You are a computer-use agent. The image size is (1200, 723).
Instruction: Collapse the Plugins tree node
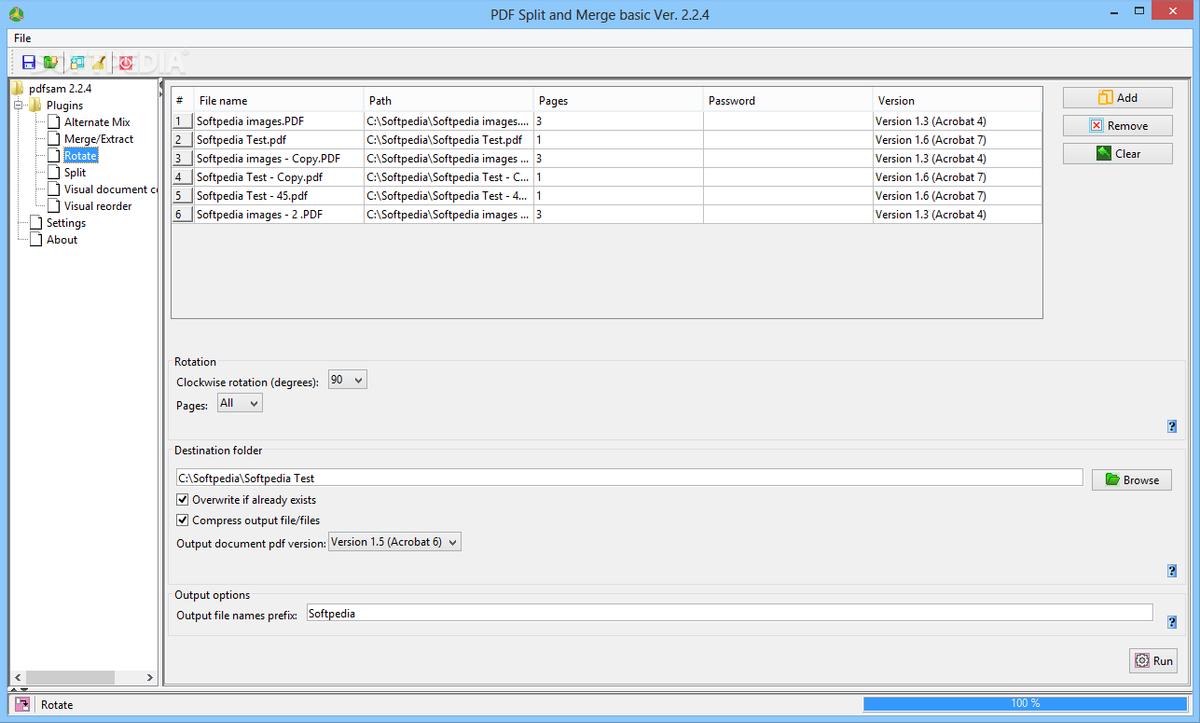[x=18, y=105]
